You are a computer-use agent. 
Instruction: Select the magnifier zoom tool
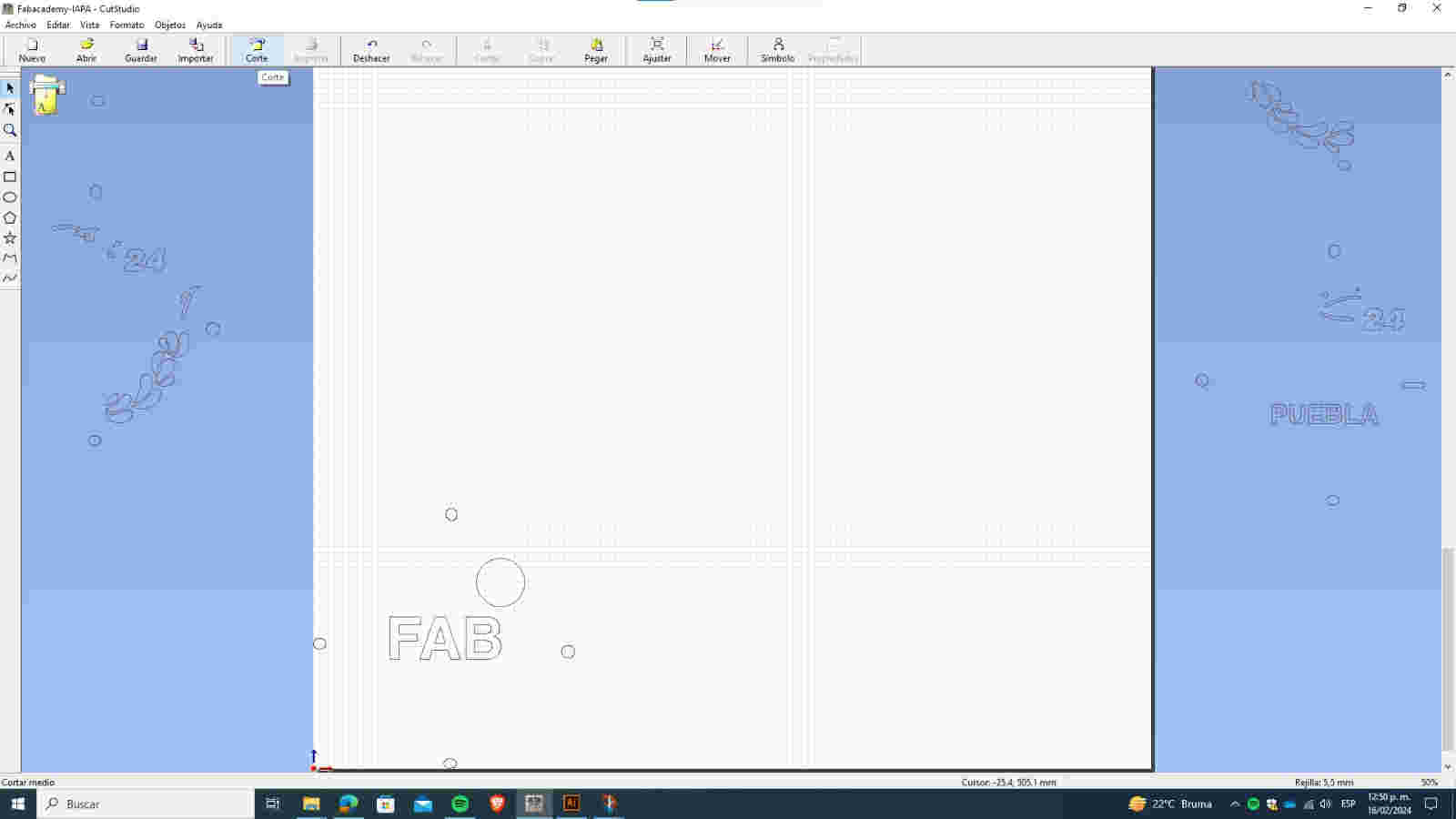pyautogui.click(x=10, y=130)
